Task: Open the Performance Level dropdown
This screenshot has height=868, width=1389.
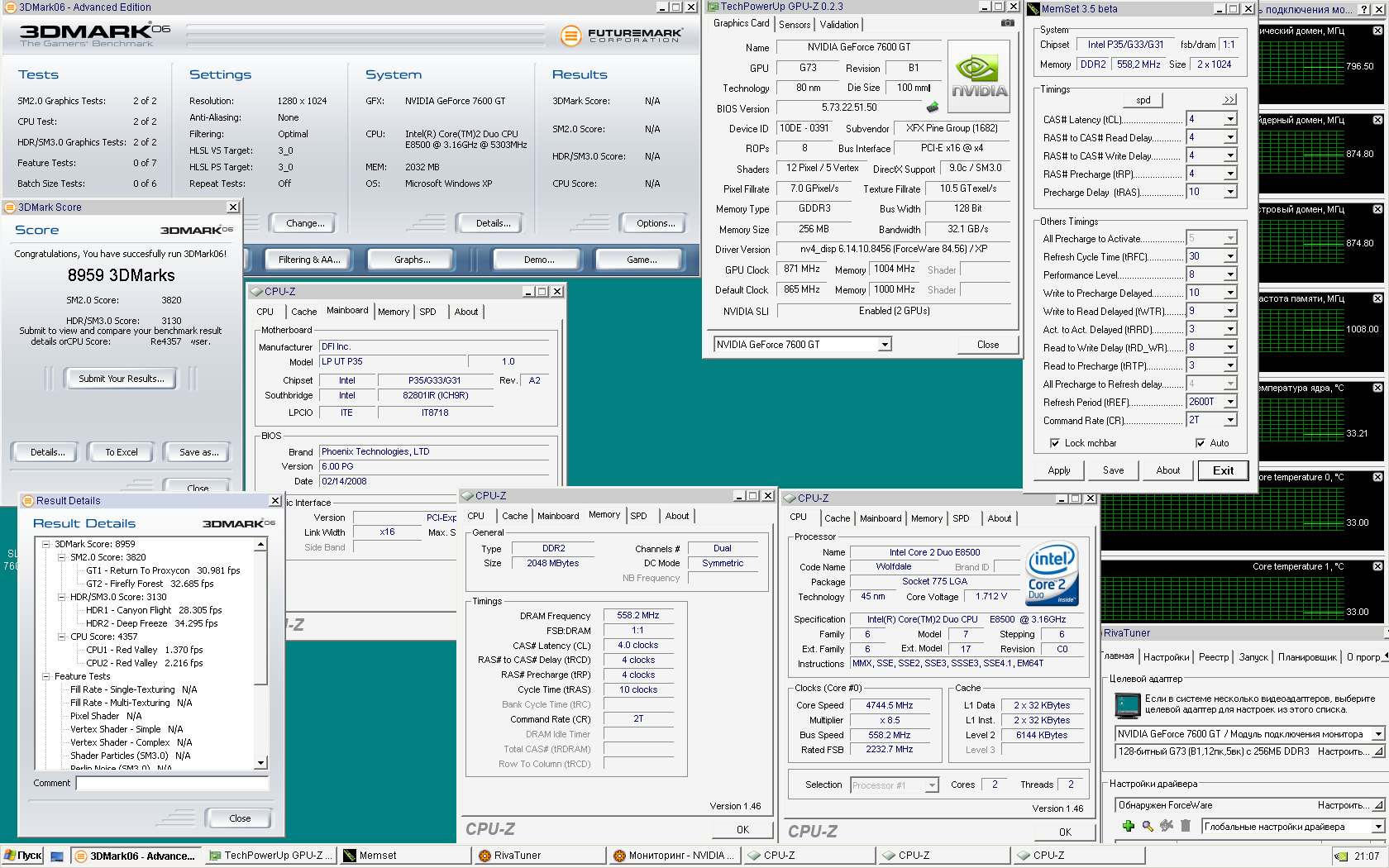Action: pyautogui.click(x=1230, y=274)
